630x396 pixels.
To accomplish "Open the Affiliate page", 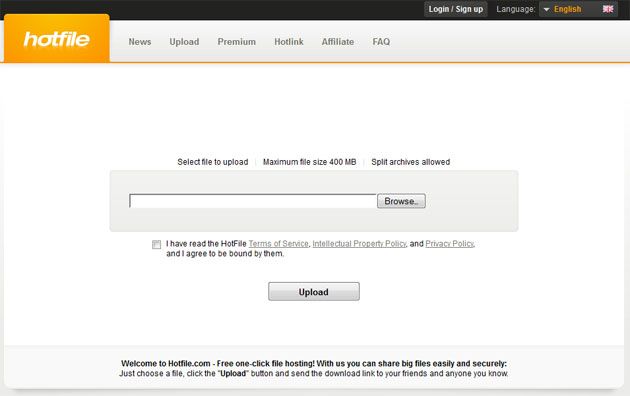I will click(338, 42).
